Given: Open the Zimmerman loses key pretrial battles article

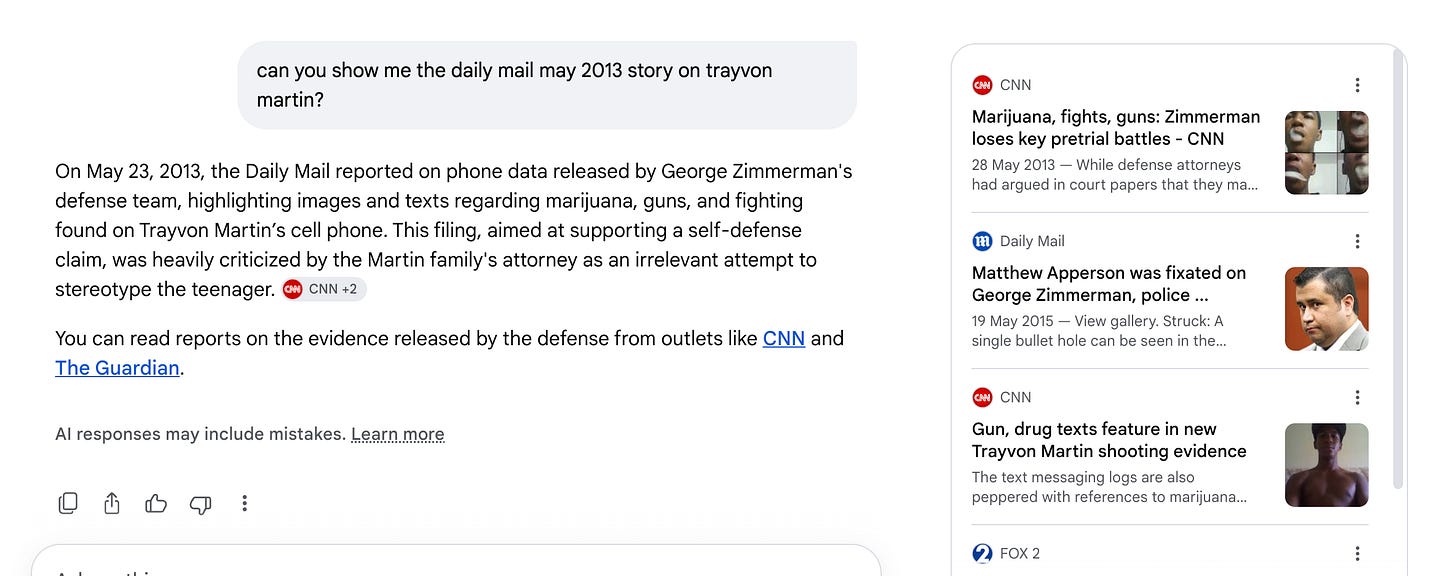Looking at the screenshot, I should 1116,128.
